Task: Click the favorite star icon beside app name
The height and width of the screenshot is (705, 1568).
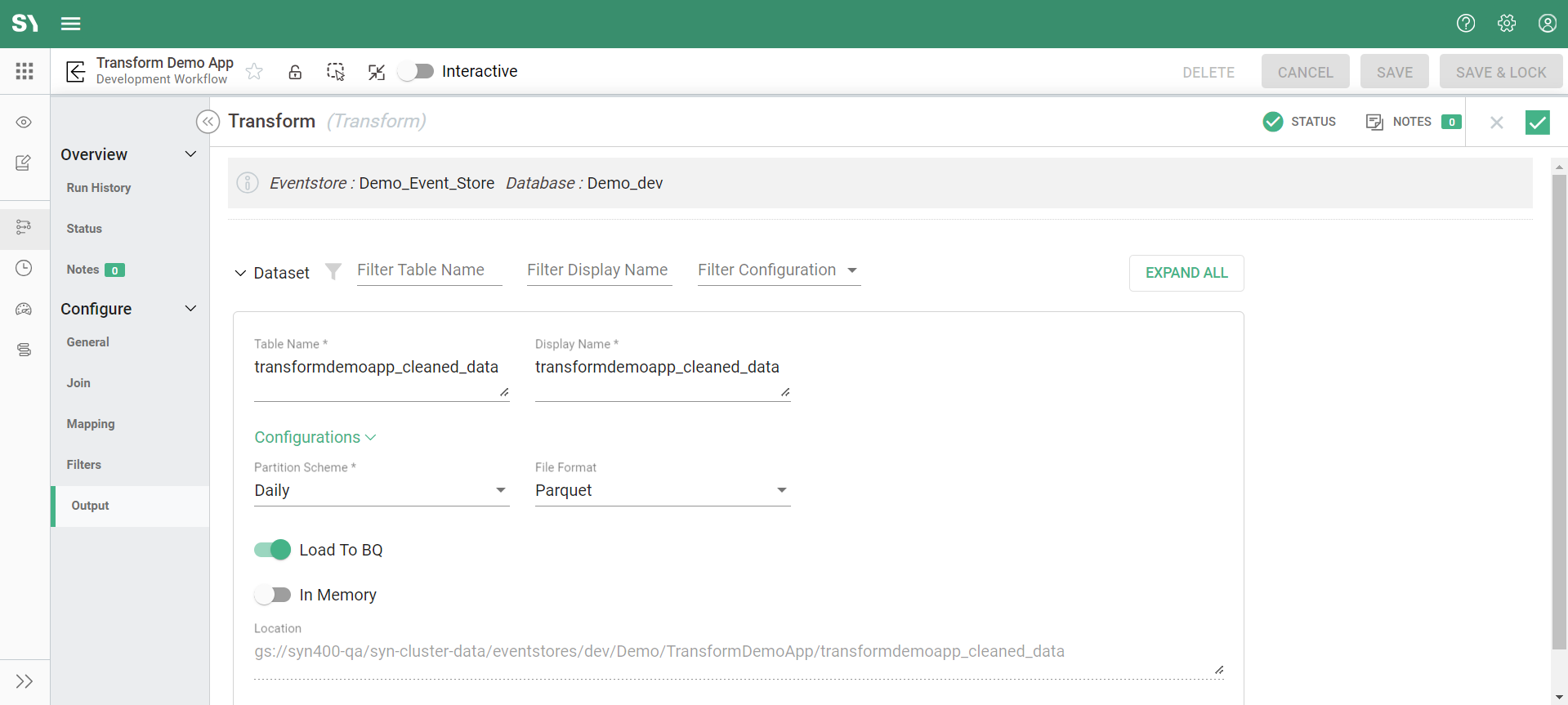Action: (x=254, y=72)
